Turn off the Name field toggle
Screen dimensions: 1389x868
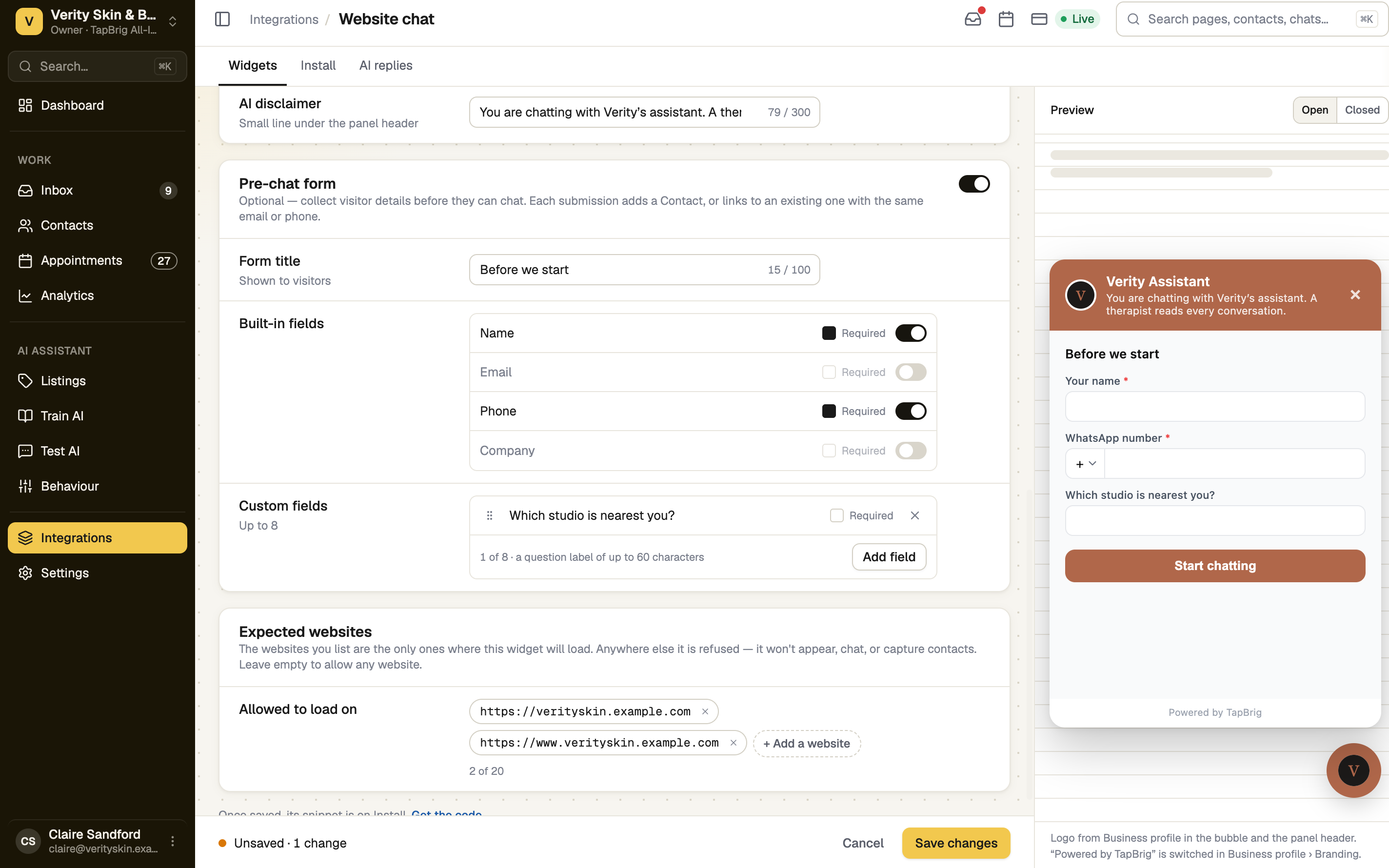pos(910,333)
